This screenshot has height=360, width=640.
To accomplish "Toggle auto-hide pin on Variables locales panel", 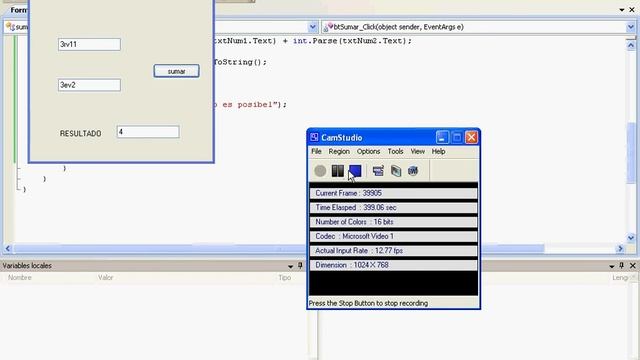I will [300, 266].
